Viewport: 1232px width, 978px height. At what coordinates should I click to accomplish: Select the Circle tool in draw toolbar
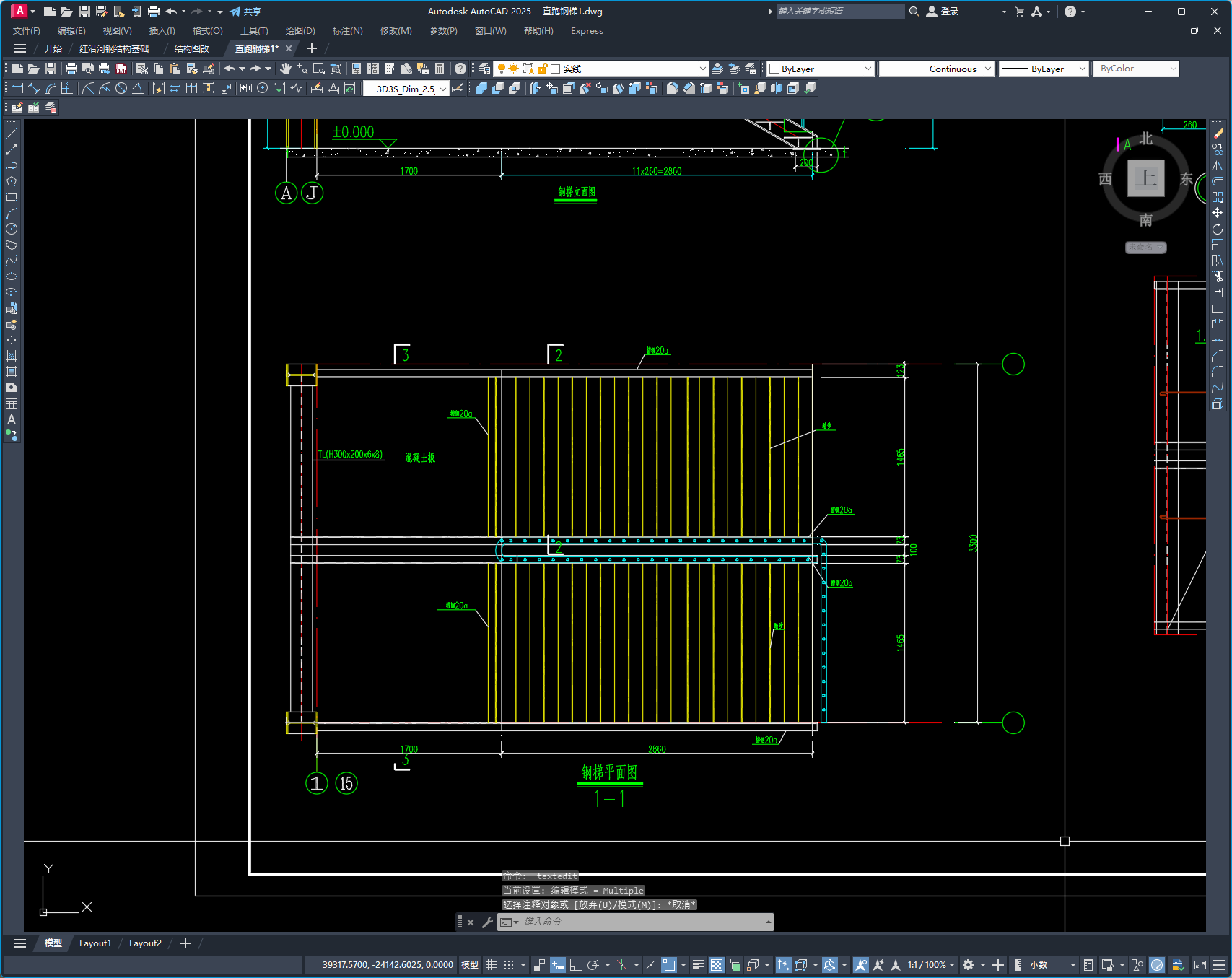tap(12, 229)
